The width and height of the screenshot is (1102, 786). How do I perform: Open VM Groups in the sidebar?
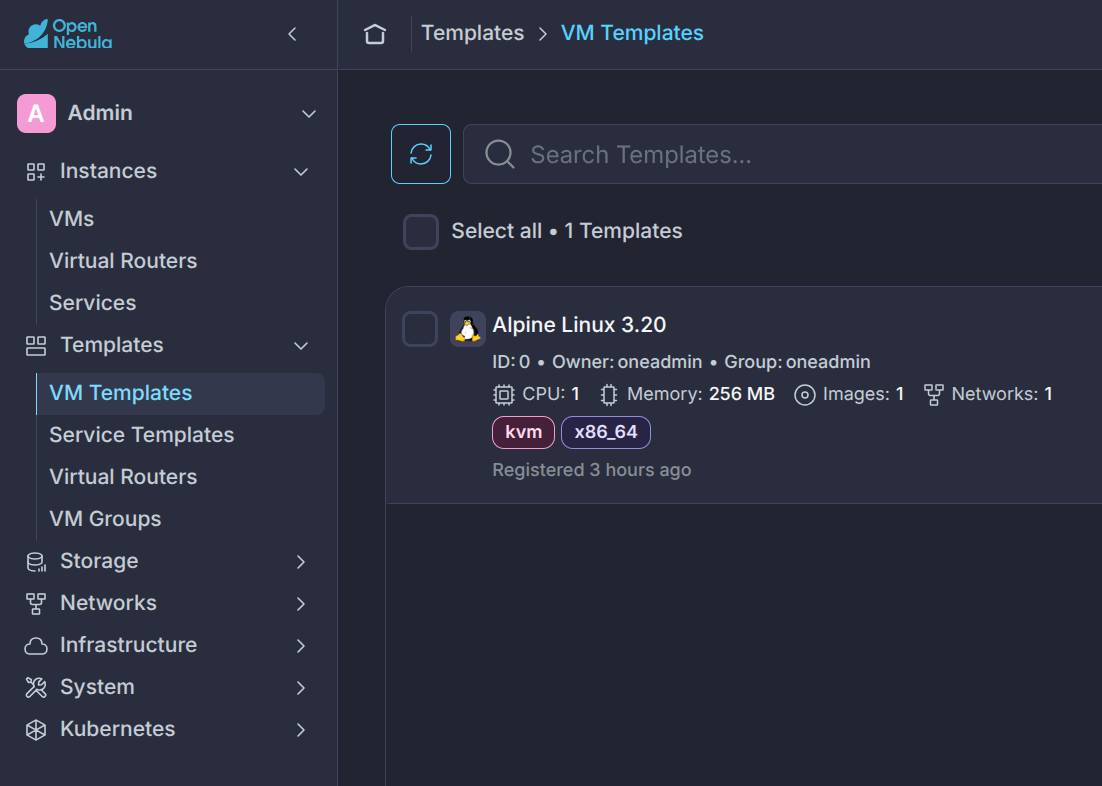pos(105,519)
